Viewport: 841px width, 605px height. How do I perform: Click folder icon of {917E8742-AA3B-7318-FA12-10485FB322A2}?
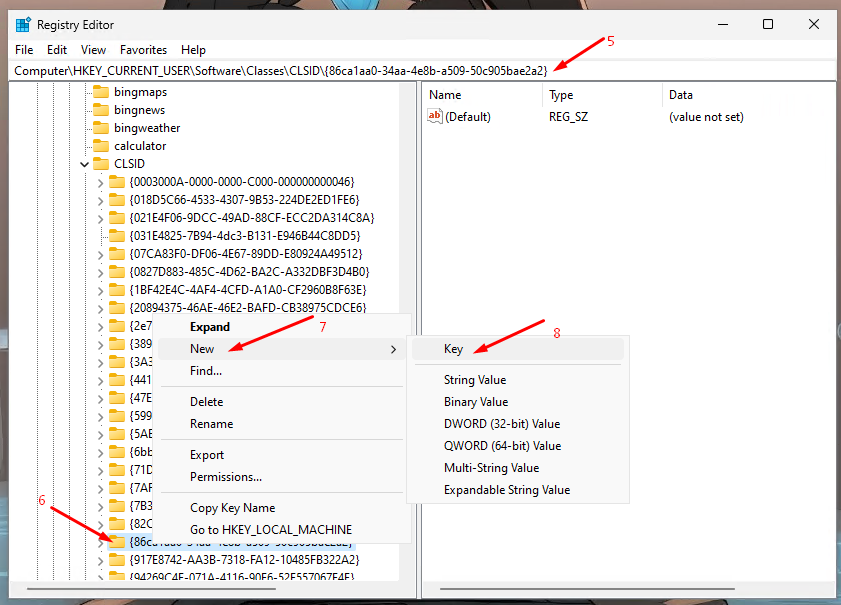[117, 560]
